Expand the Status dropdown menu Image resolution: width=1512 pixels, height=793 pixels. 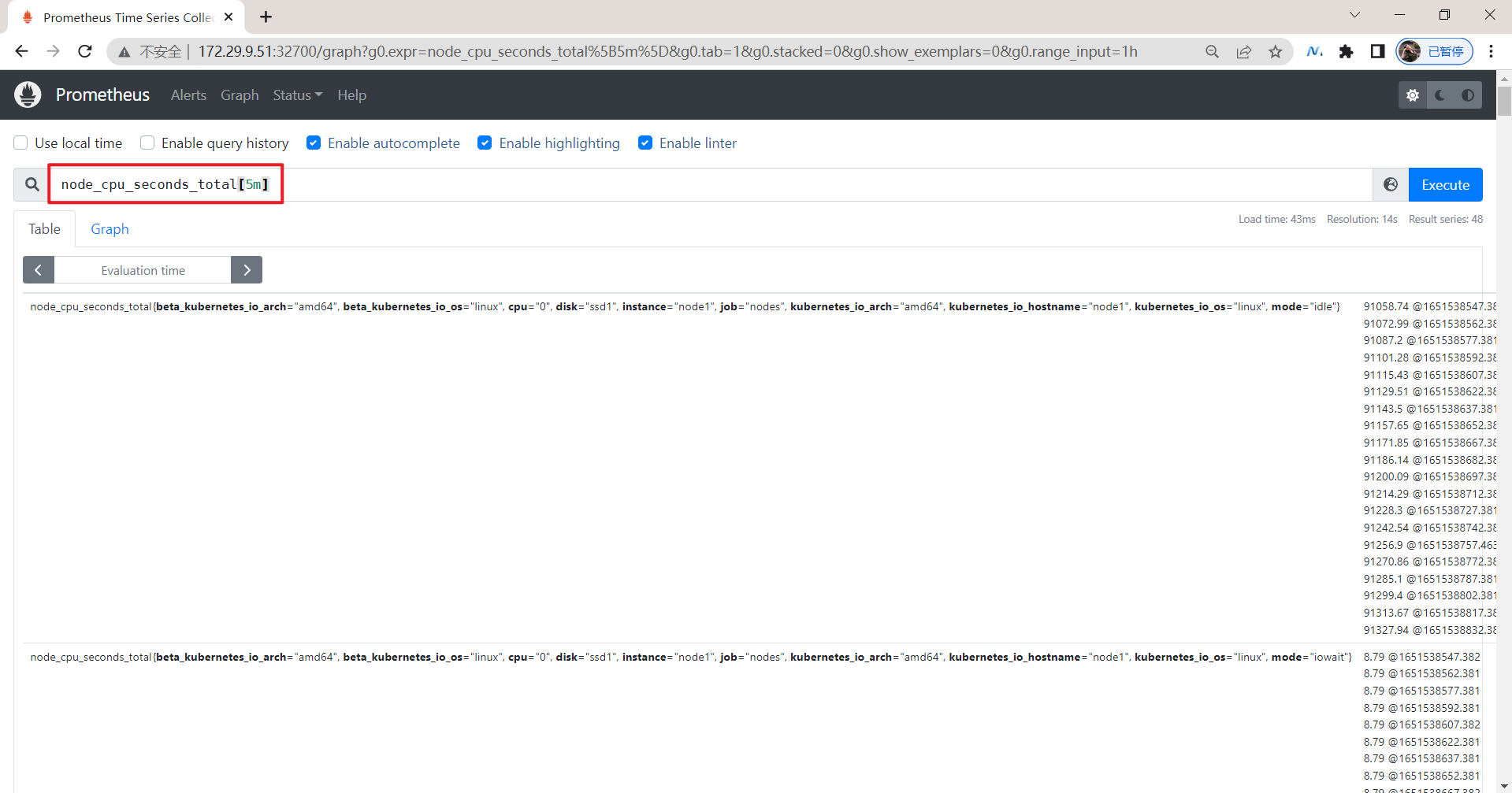coord(298,95)
